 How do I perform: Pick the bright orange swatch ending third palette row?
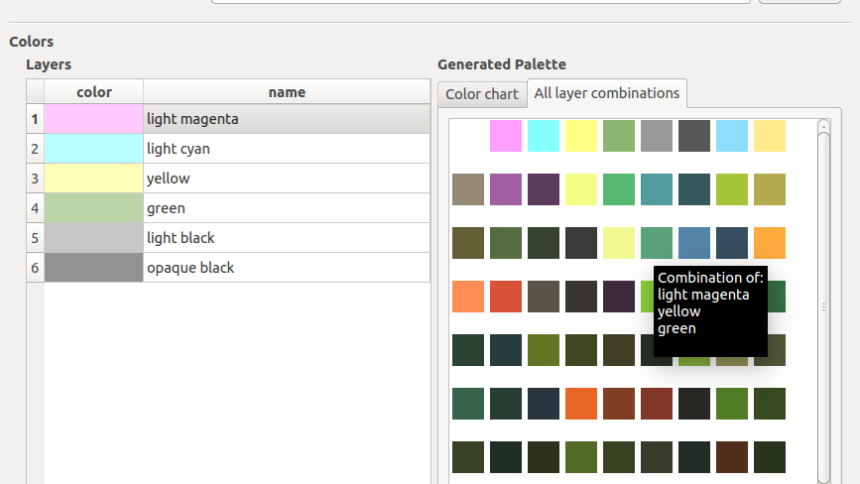point(770,243)
